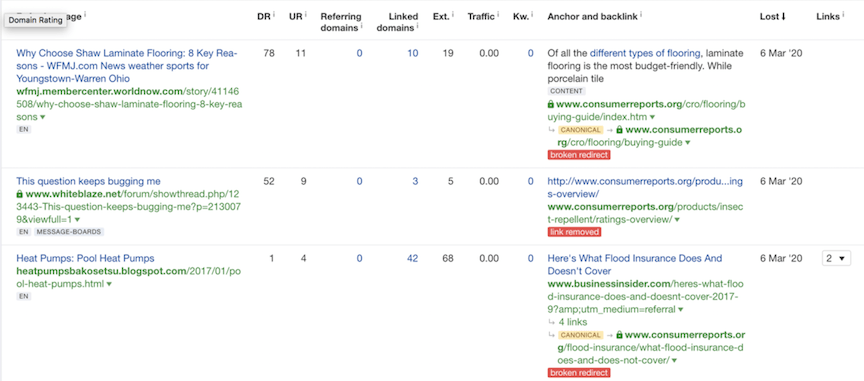Click the Anchor and backlink info icon
This screenshot has width=864, height=381.
point(642,15)
